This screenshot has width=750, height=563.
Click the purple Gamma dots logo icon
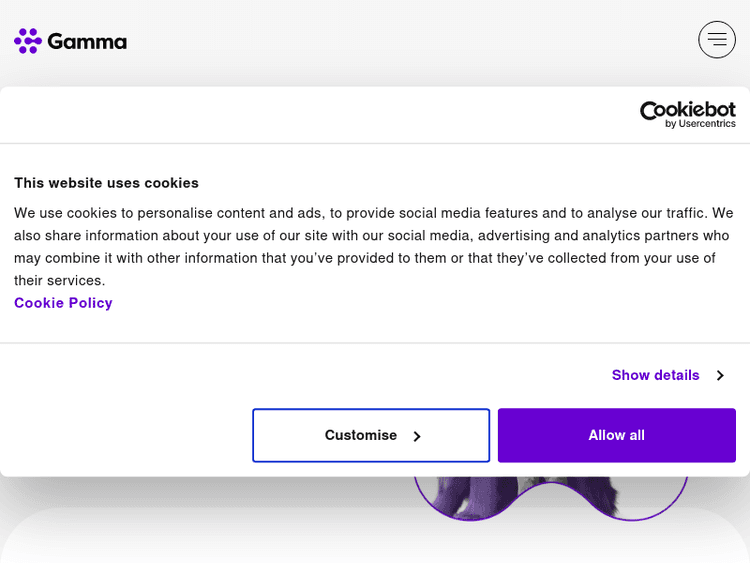pyautogui.click(x=27, y=41)
